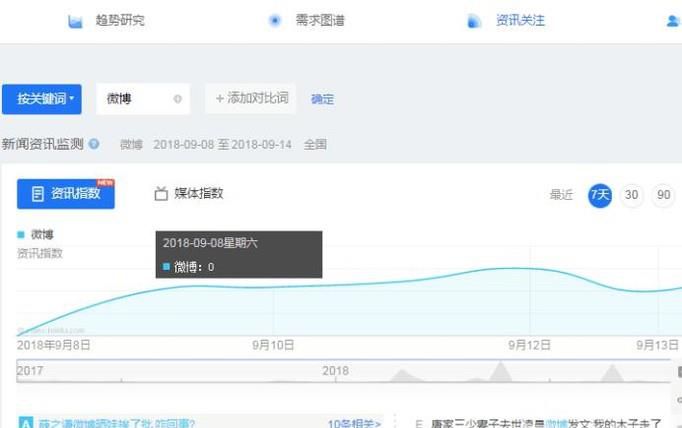The width and height of the screenshot is (682, 428).
Task: Open the 10条相关 related news link
Action: pos(354,423)
